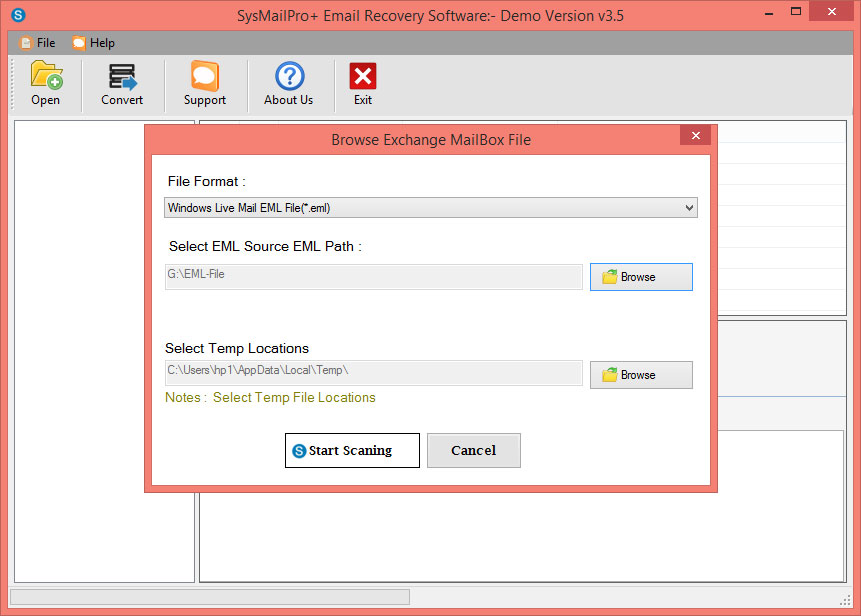The image size is (861, 616).
Task: Click the progress bar at window bottom
Action: tap(210, 597)
